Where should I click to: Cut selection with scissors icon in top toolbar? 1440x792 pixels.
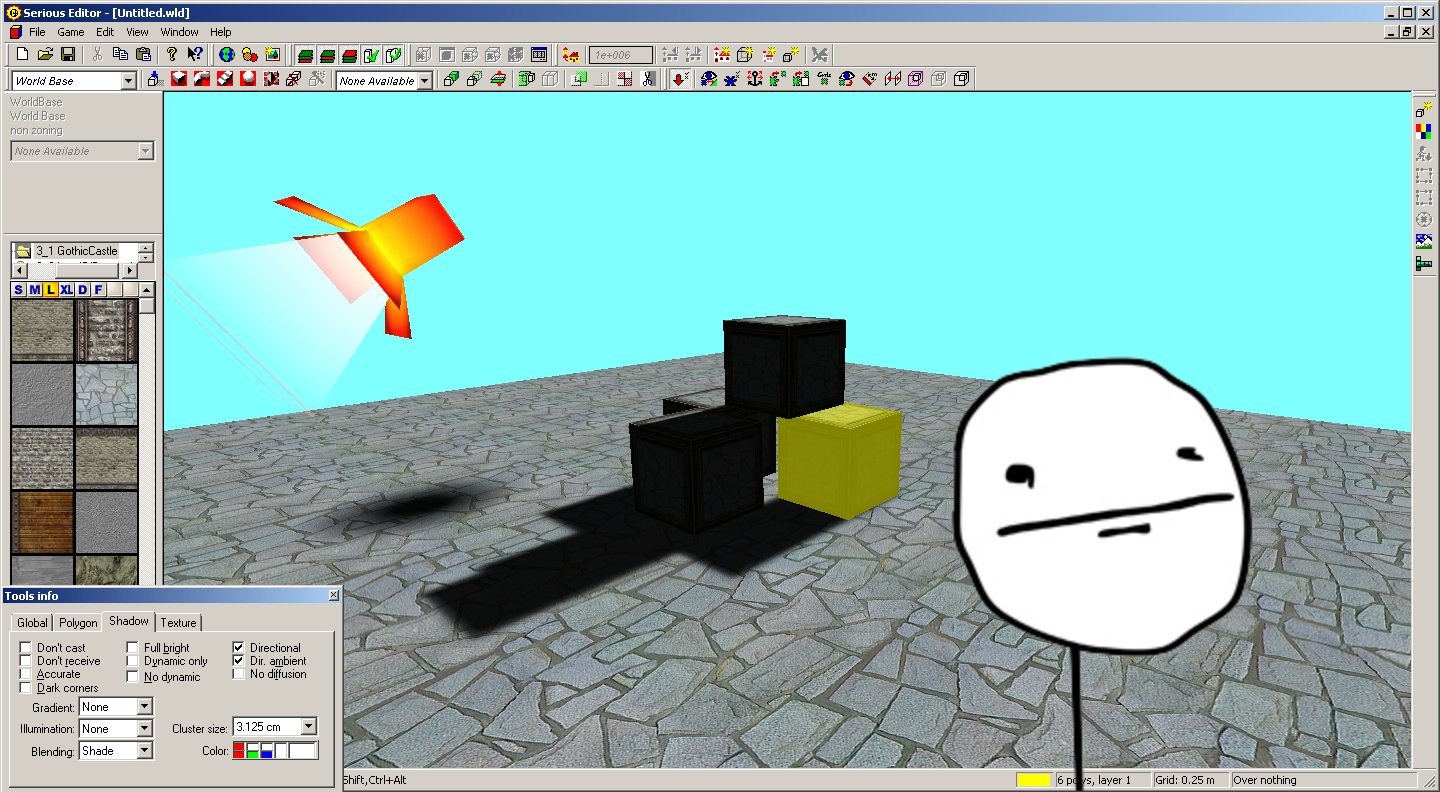pos(98,54)
